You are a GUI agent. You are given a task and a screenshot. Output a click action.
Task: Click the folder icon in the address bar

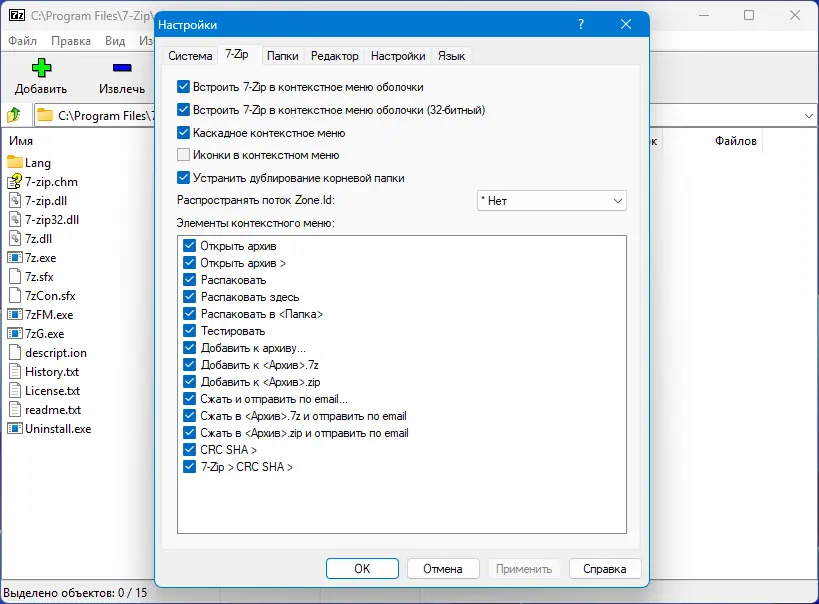coord(45,115)
